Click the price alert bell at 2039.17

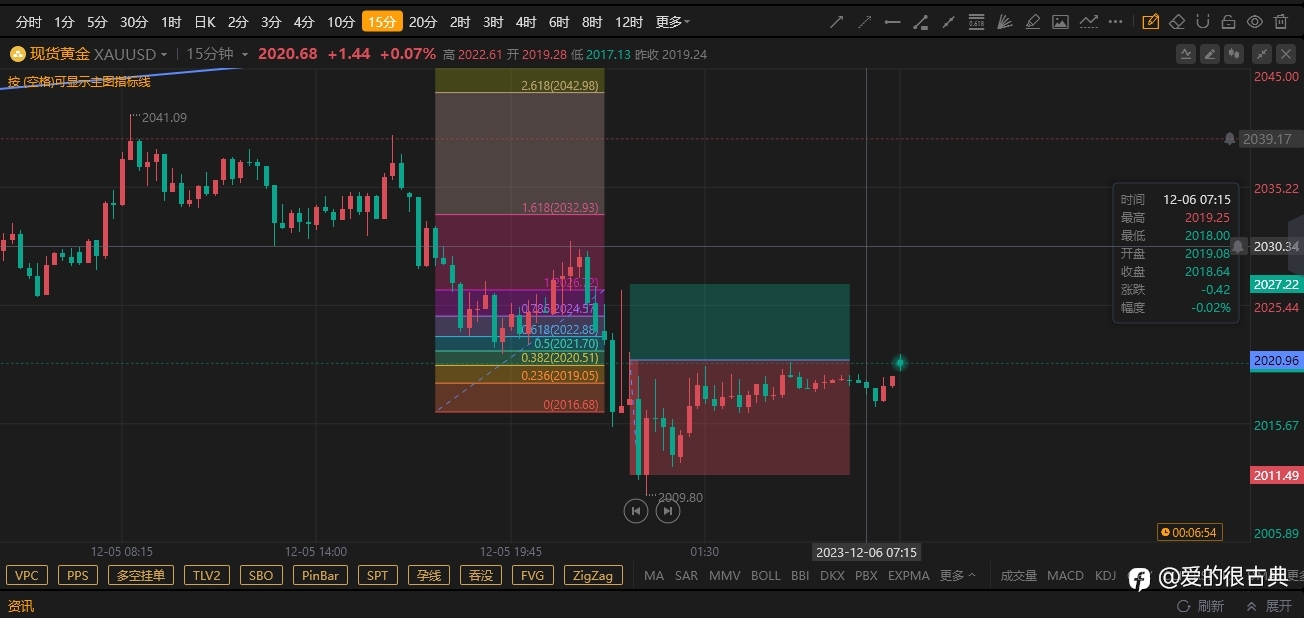coord(1229,139)
